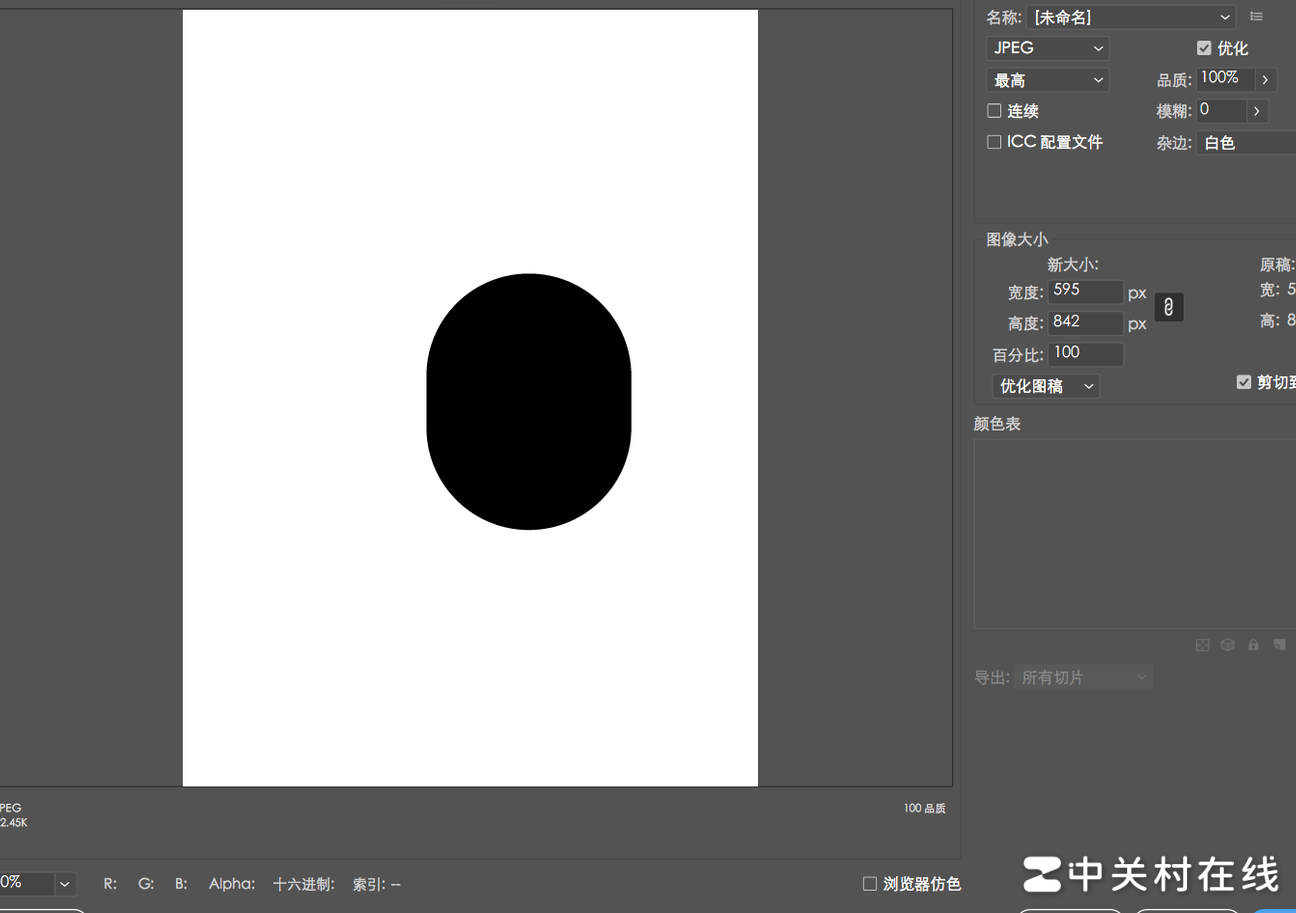Click the 宽度 width input field
The image size is (1296, 913).
coord(1085,291)
